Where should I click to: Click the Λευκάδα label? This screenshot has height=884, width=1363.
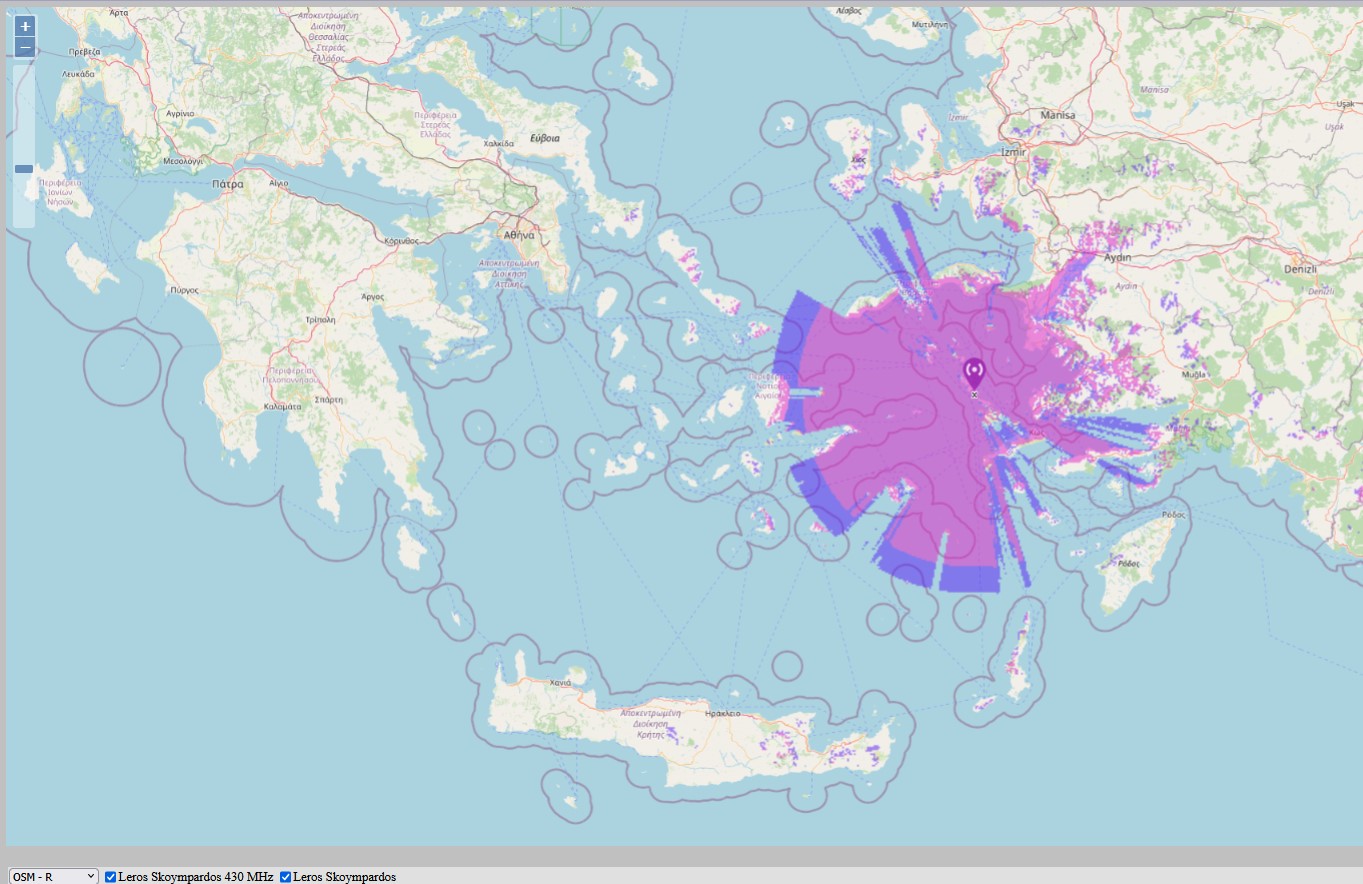coord(77,74)
